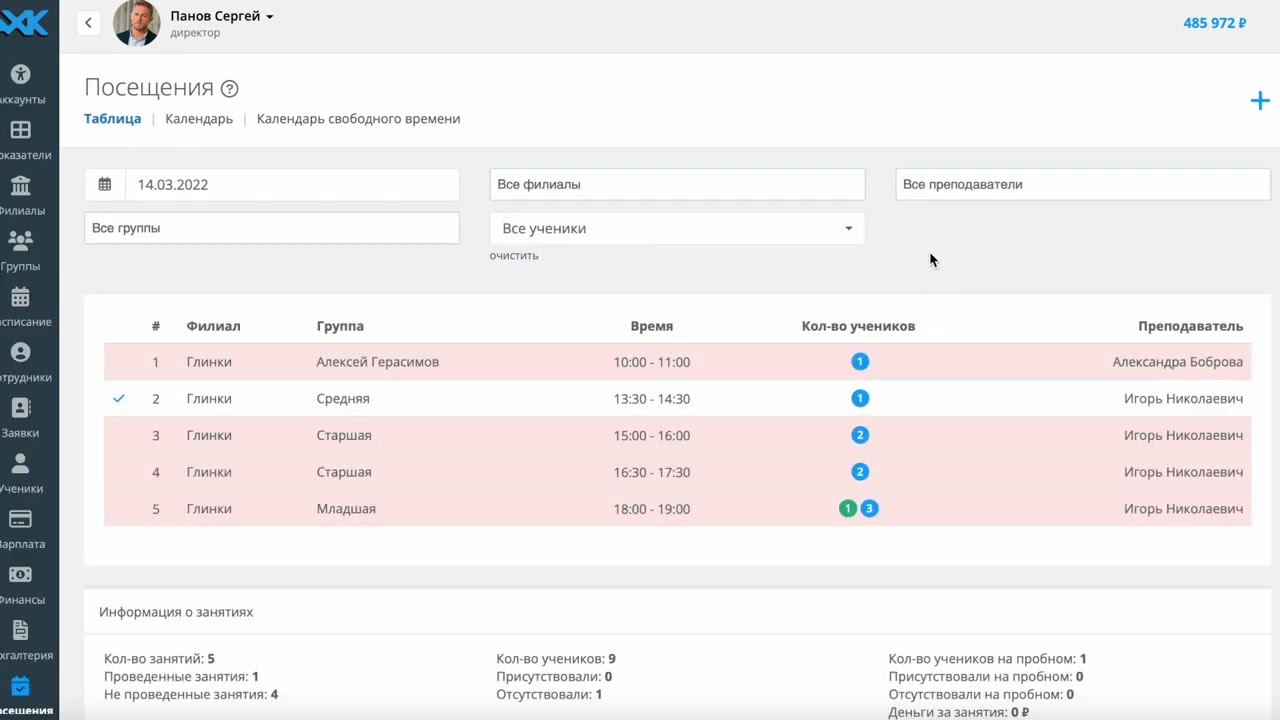Open Посещения attendance sidebar icon
The height and width of the screenshot is (720, 1280).
20,686
